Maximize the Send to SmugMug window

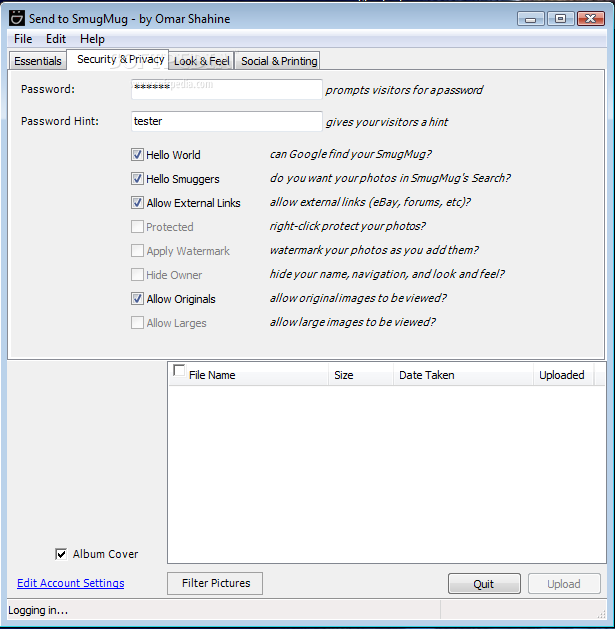560,19
